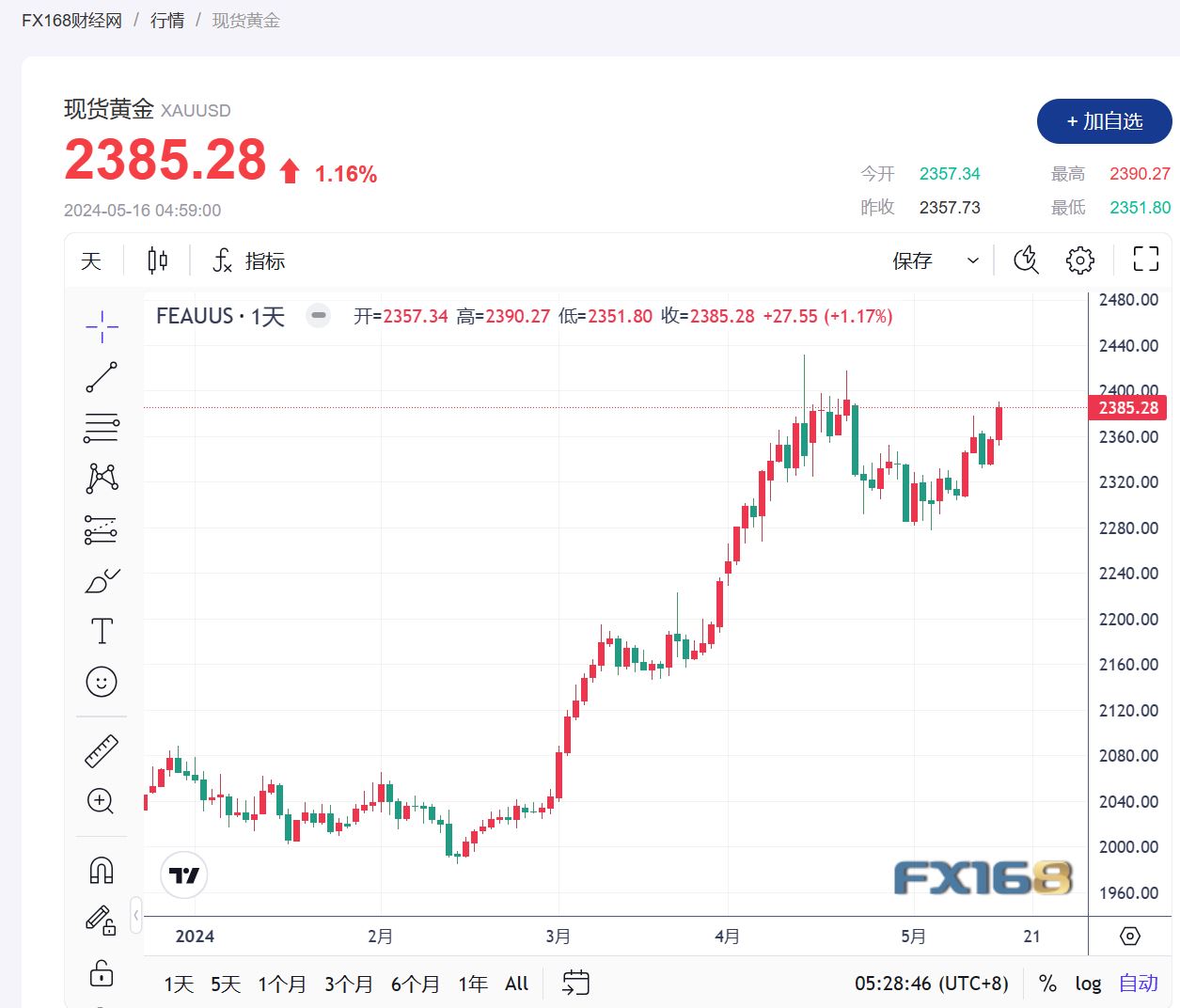Switch to the 5天 timeframe tab
Viewport: 1180px width, 1008px height.
[225, 984]
